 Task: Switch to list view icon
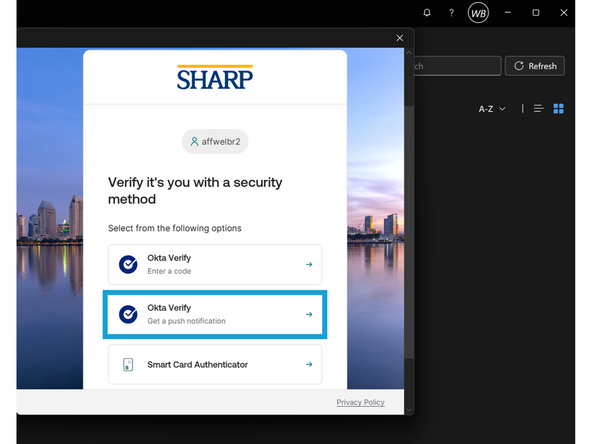539,109
